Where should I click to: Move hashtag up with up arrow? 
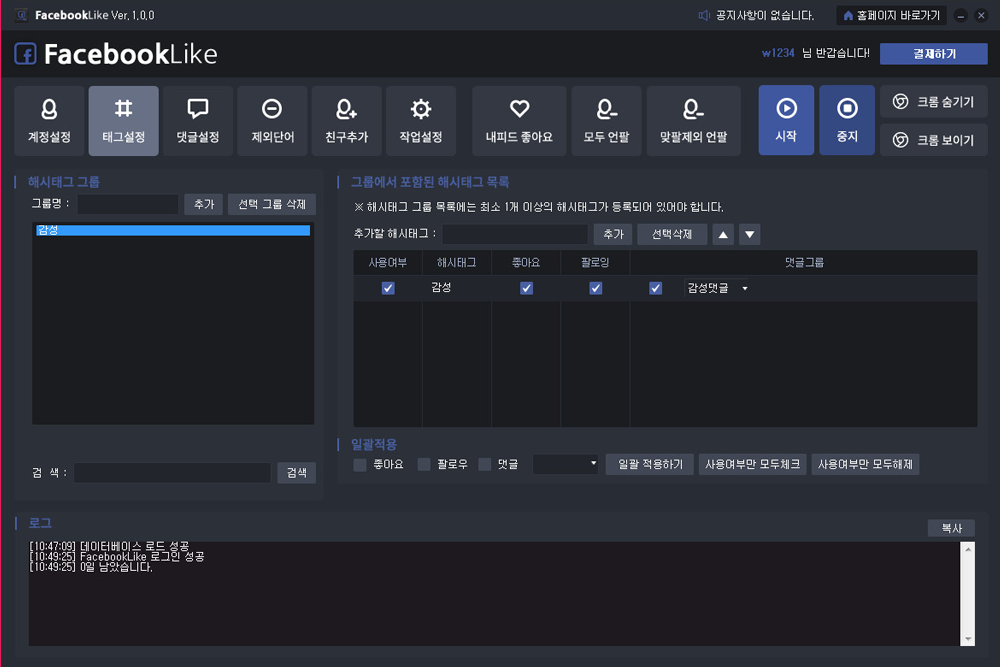coord(723,235)
